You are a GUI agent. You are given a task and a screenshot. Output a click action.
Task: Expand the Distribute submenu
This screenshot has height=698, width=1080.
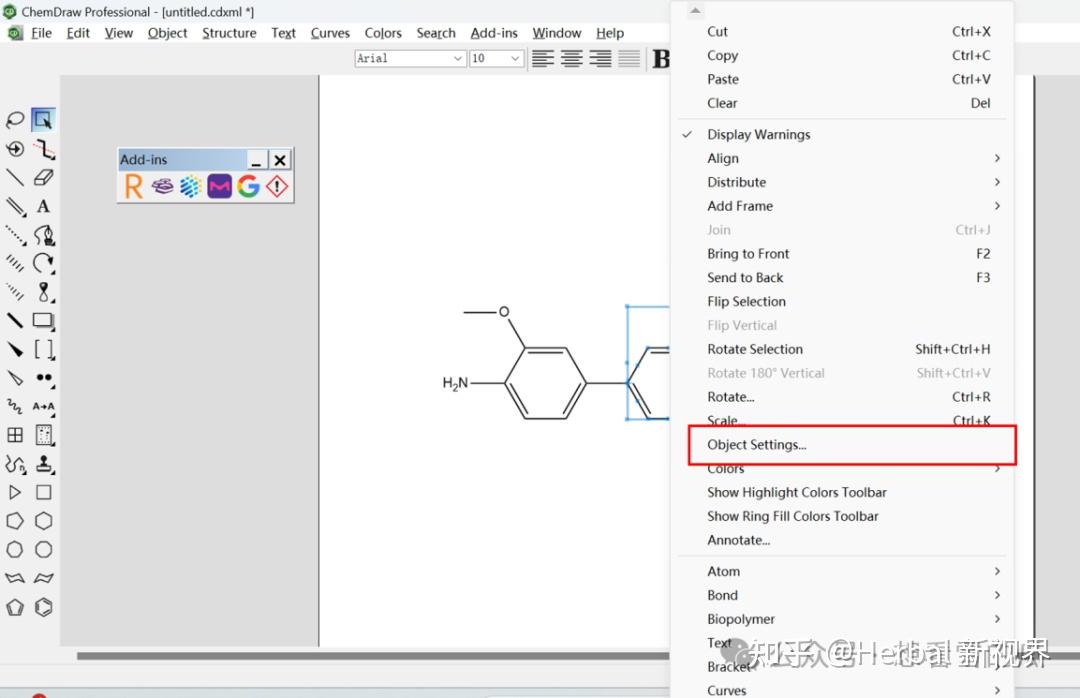tap(842, 182)
